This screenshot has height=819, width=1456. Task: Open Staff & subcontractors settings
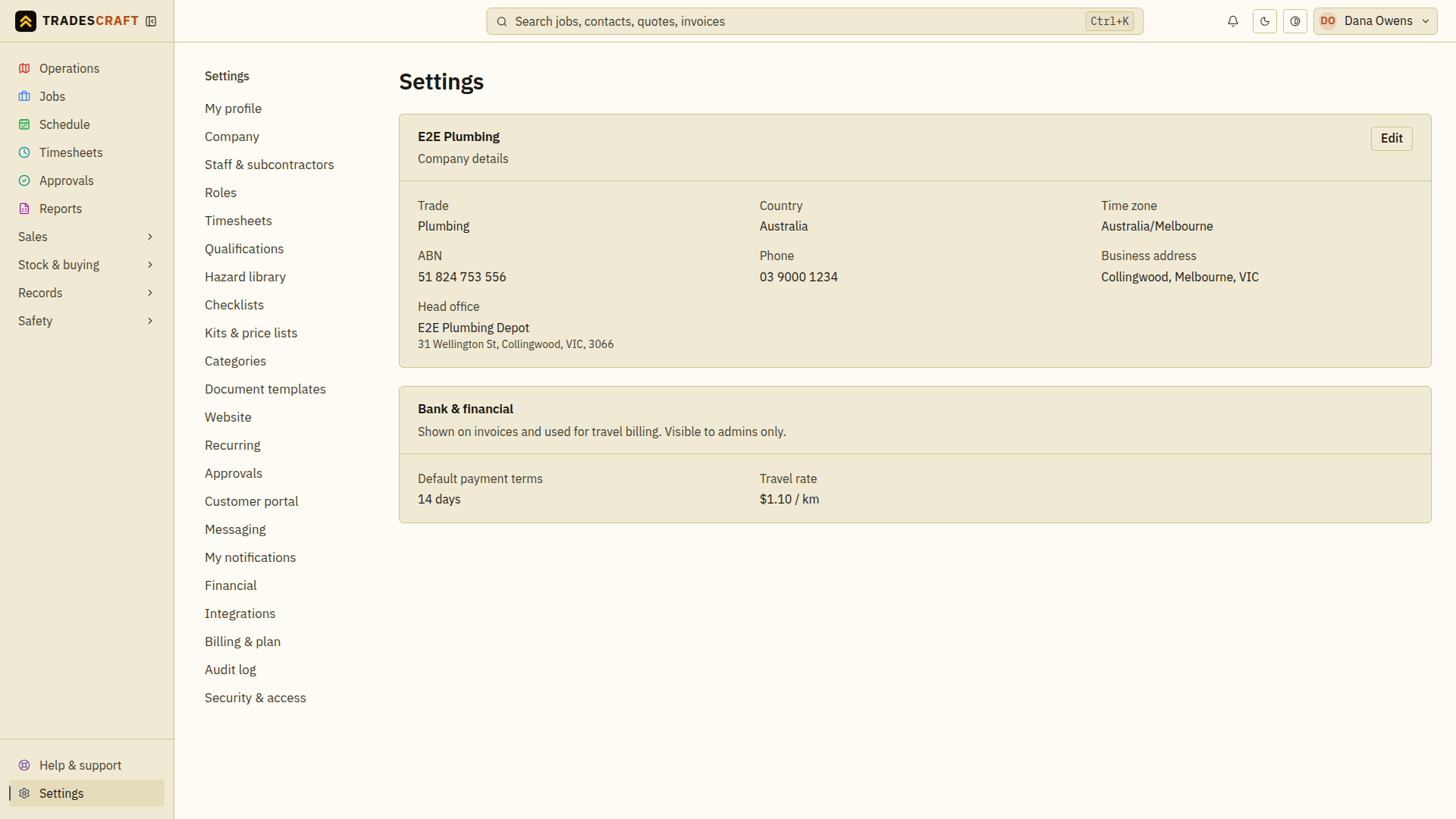(x=269, y=165)
